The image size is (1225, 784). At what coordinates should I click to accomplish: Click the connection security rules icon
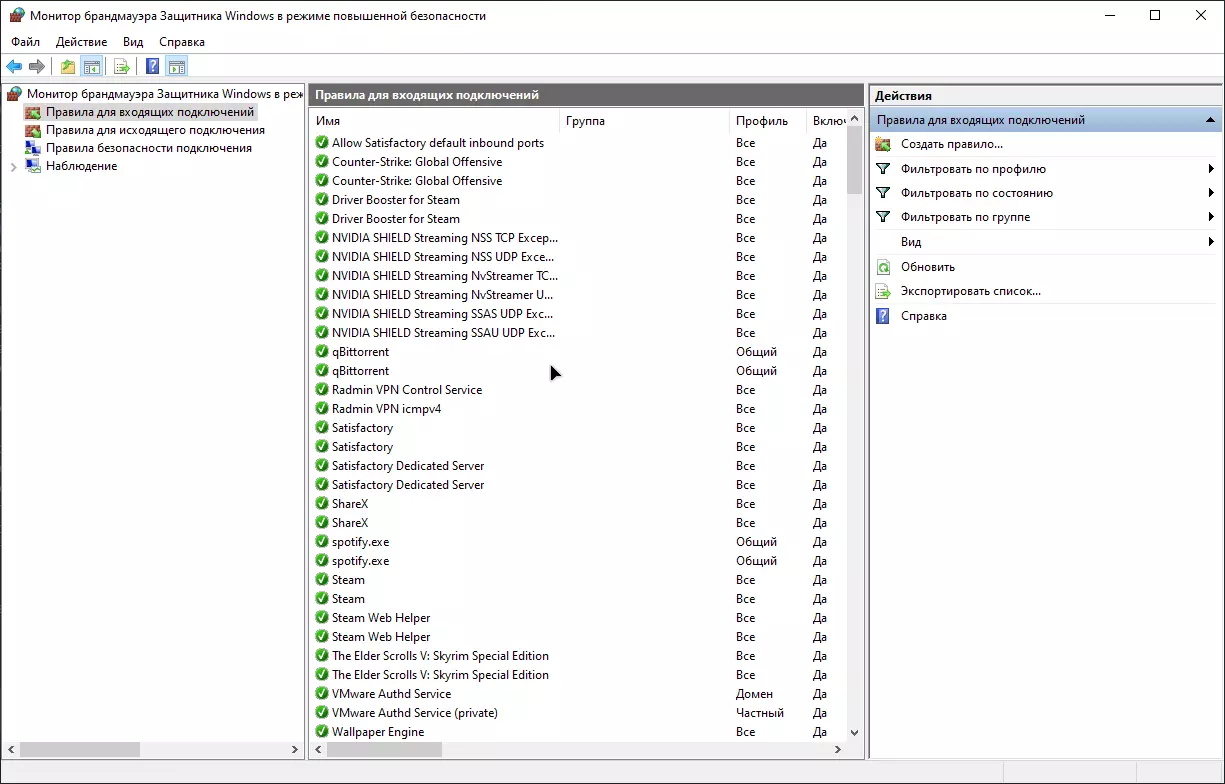click(x=33, y=148)
